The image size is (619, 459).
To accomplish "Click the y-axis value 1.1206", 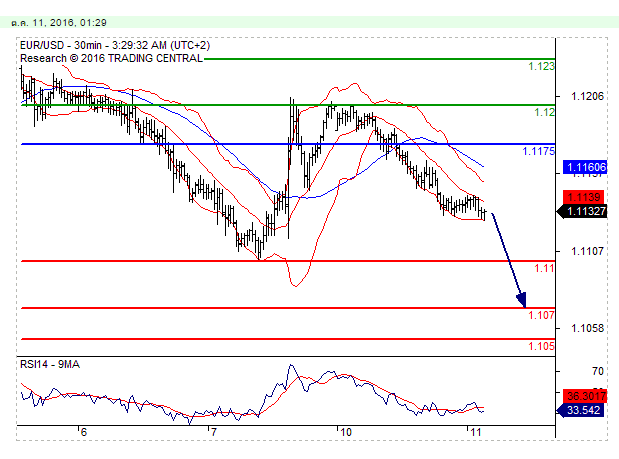I will 587,96.
